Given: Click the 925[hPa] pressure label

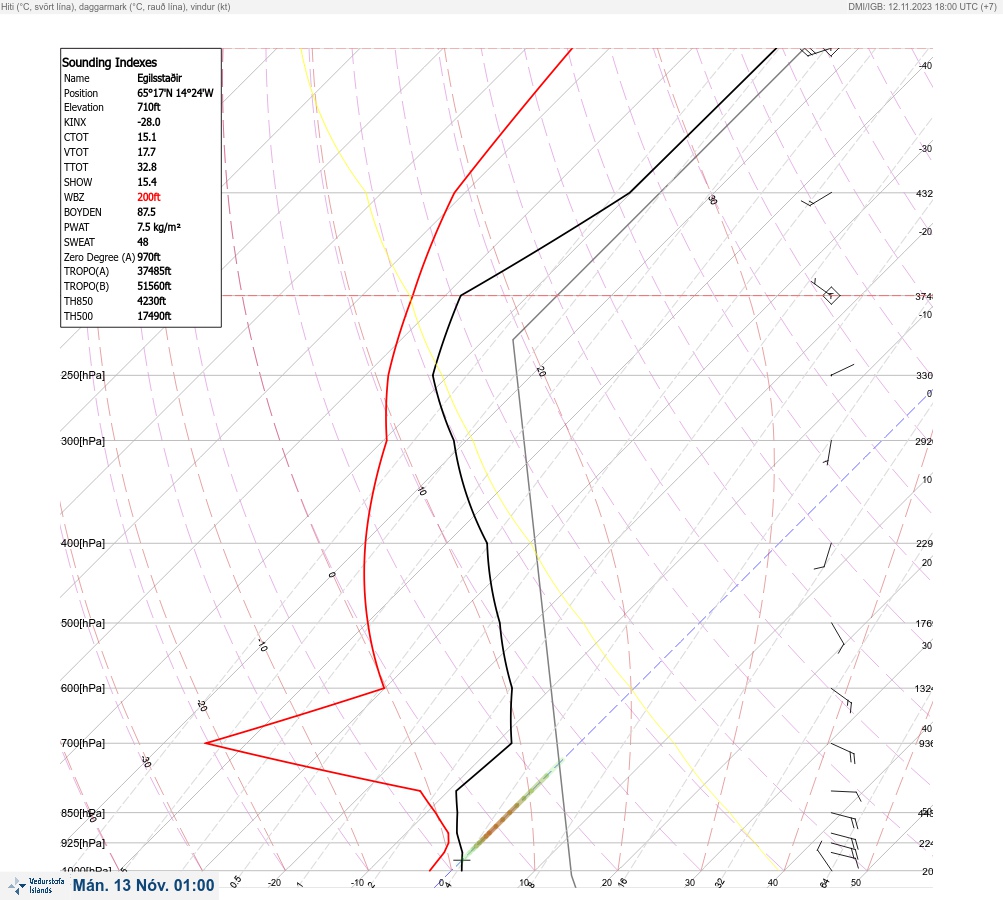Looking at the screenshot, I should click(83, 843).
